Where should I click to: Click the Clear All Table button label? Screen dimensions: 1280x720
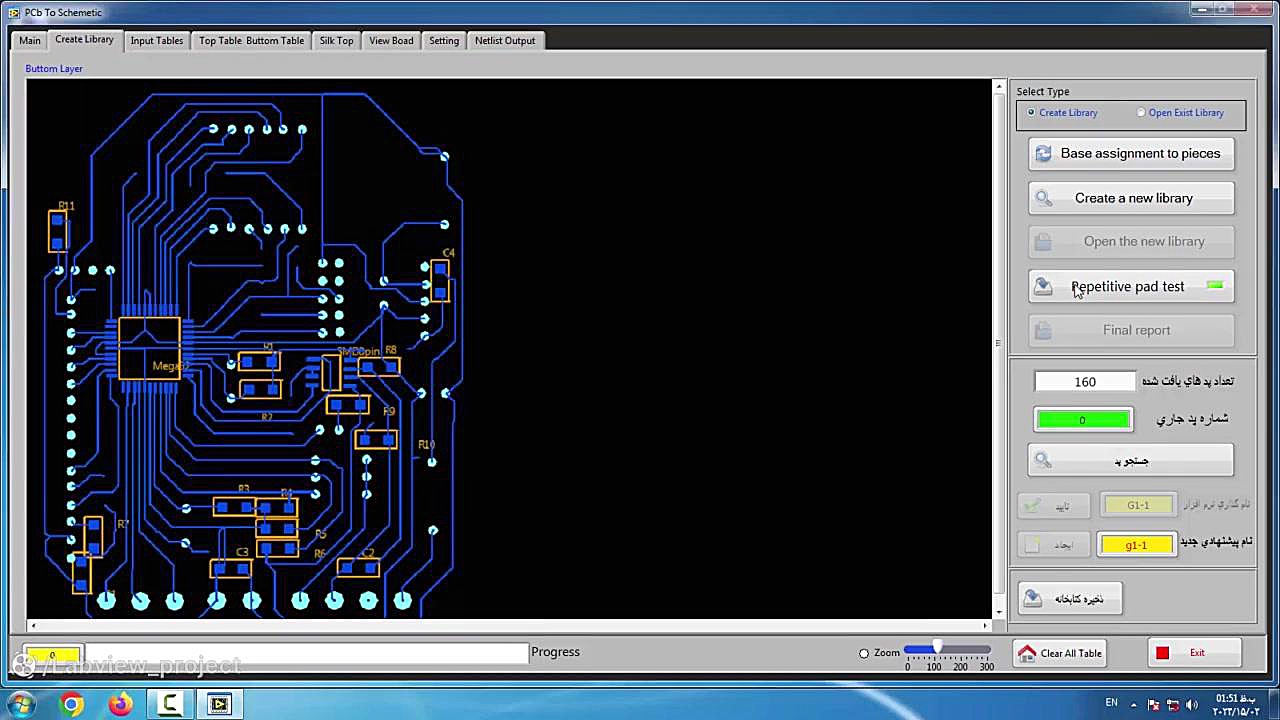[1071, 654]
